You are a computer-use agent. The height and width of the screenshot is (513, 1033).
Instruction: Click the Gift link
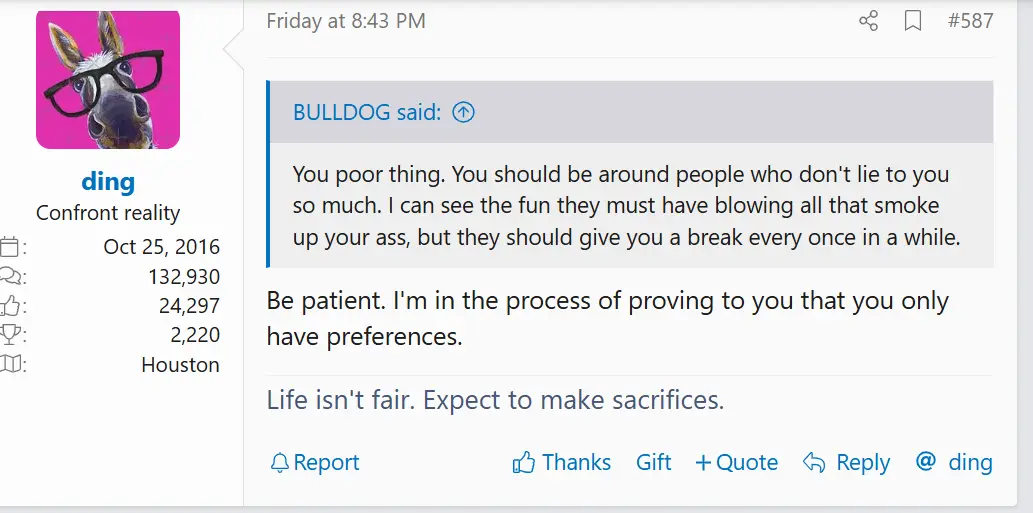click(x=654, y=463)
